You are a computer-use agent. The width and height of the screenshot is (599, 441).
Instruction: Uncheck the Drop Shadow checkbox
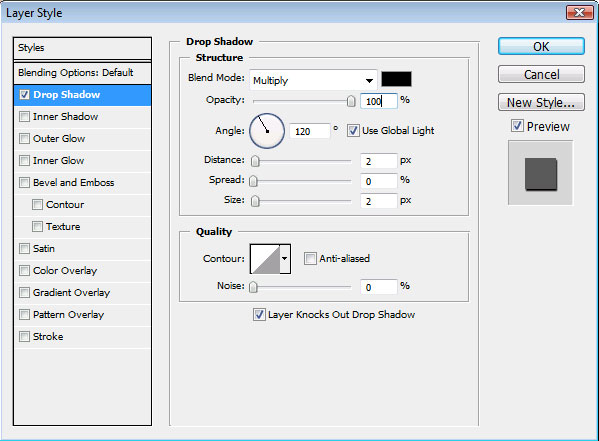(x=24, y=94)
